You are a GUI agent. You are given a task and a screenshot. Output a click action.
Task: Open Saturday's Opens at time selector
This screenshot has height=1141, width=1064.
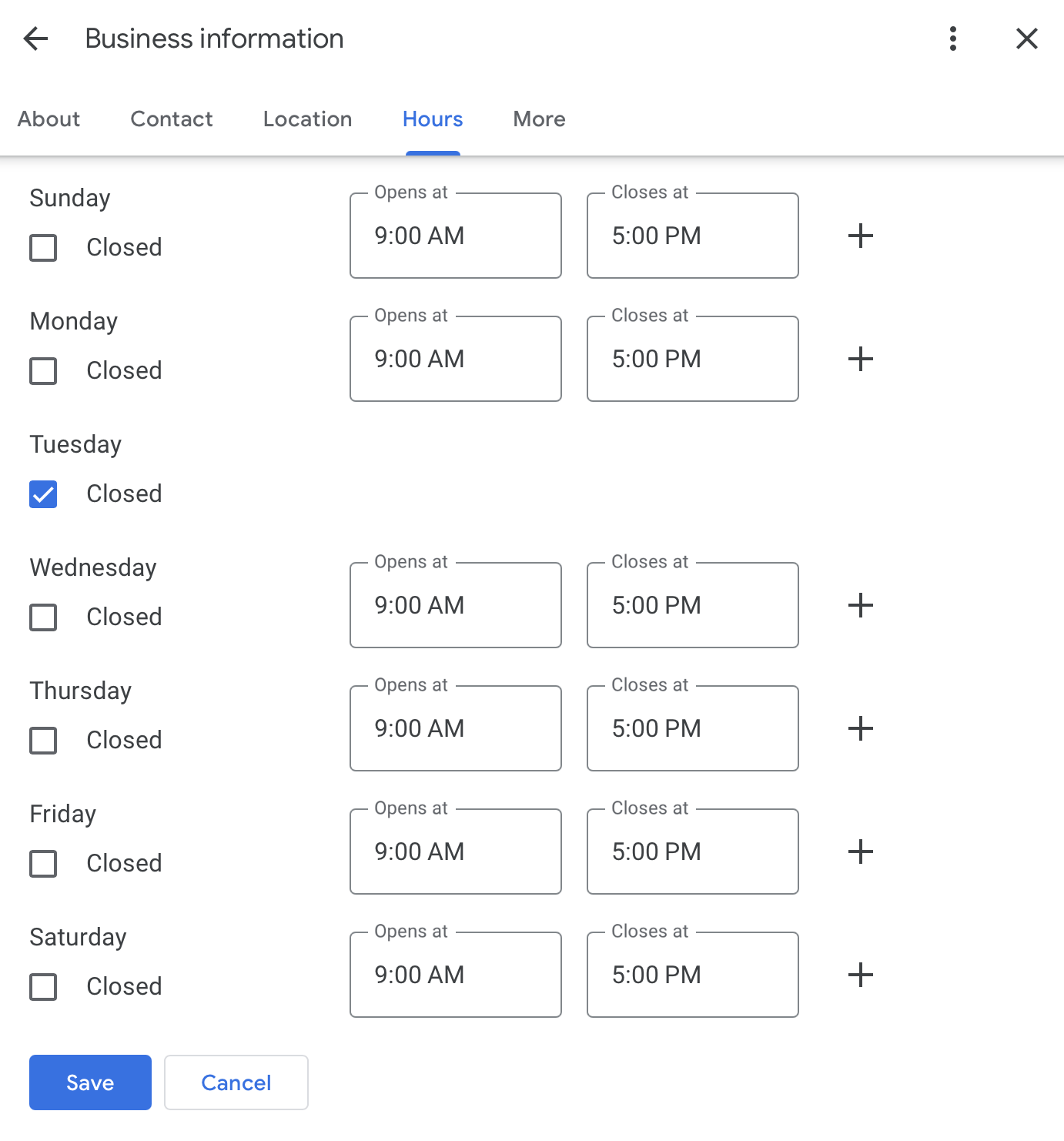(x=456, y=975)
